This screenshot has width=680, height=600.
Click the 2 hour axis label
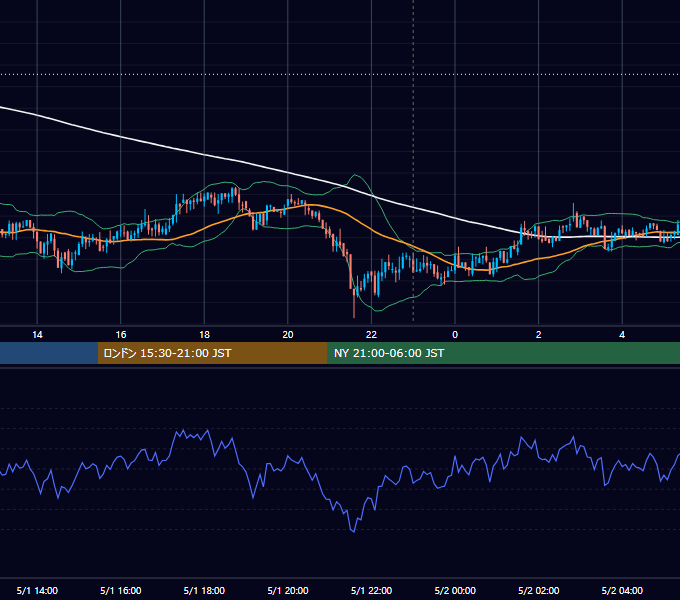pos(539,335)
